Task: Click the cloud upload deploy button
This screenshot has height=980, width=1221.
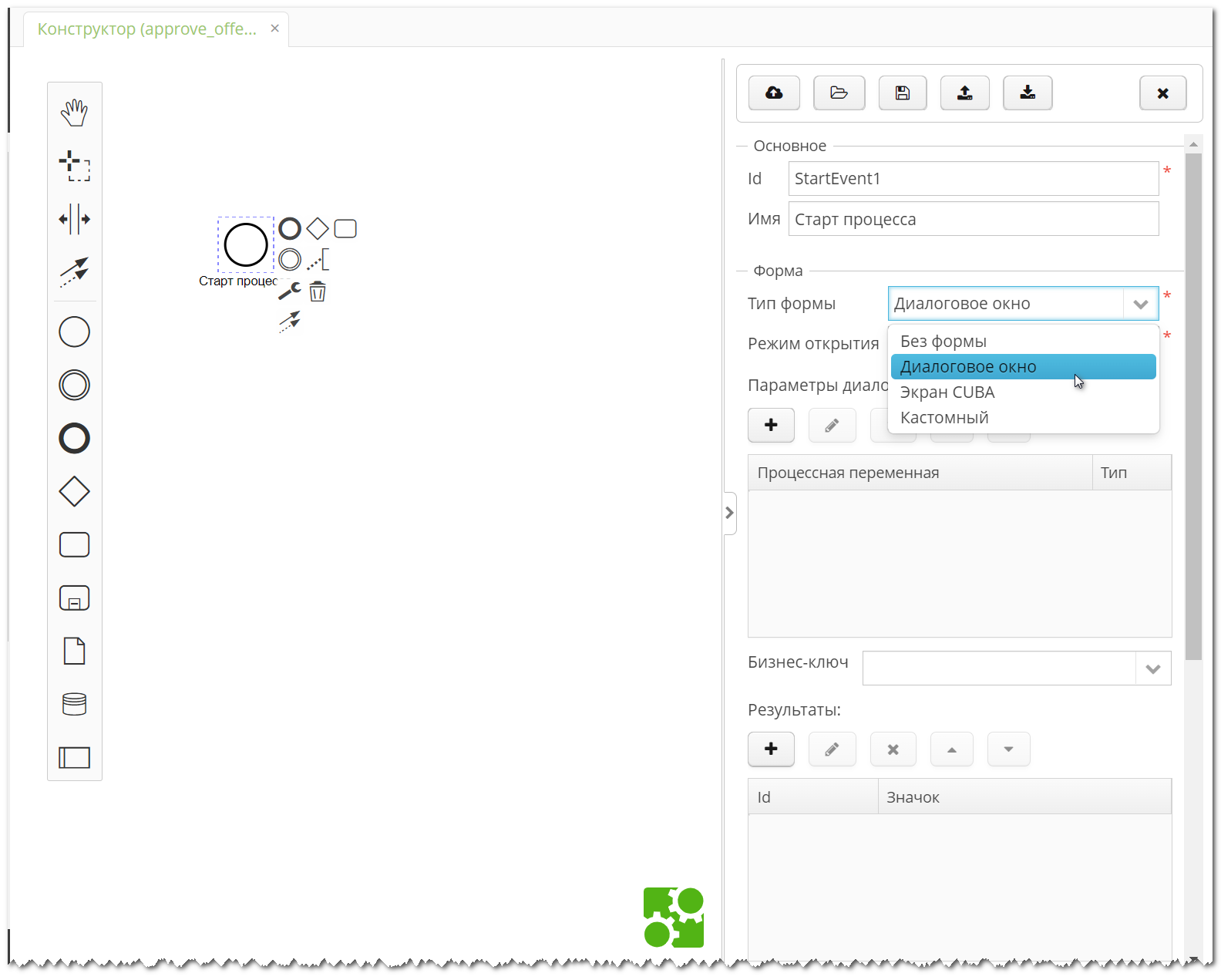Action: (x=774, y=93)
